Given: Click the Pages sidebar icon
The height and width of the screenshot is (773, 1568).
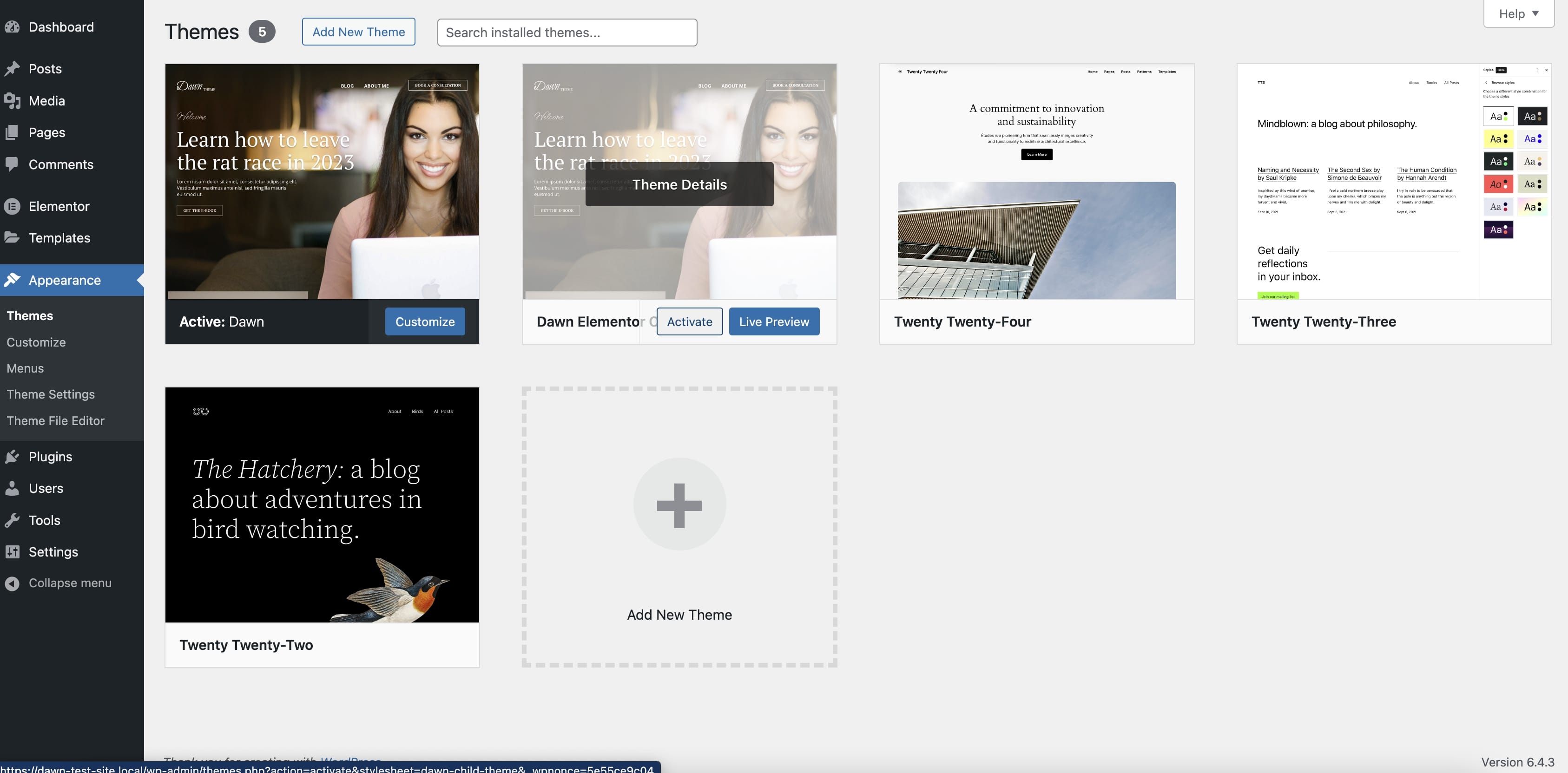Looking at the screenshot, I should 12,133.
